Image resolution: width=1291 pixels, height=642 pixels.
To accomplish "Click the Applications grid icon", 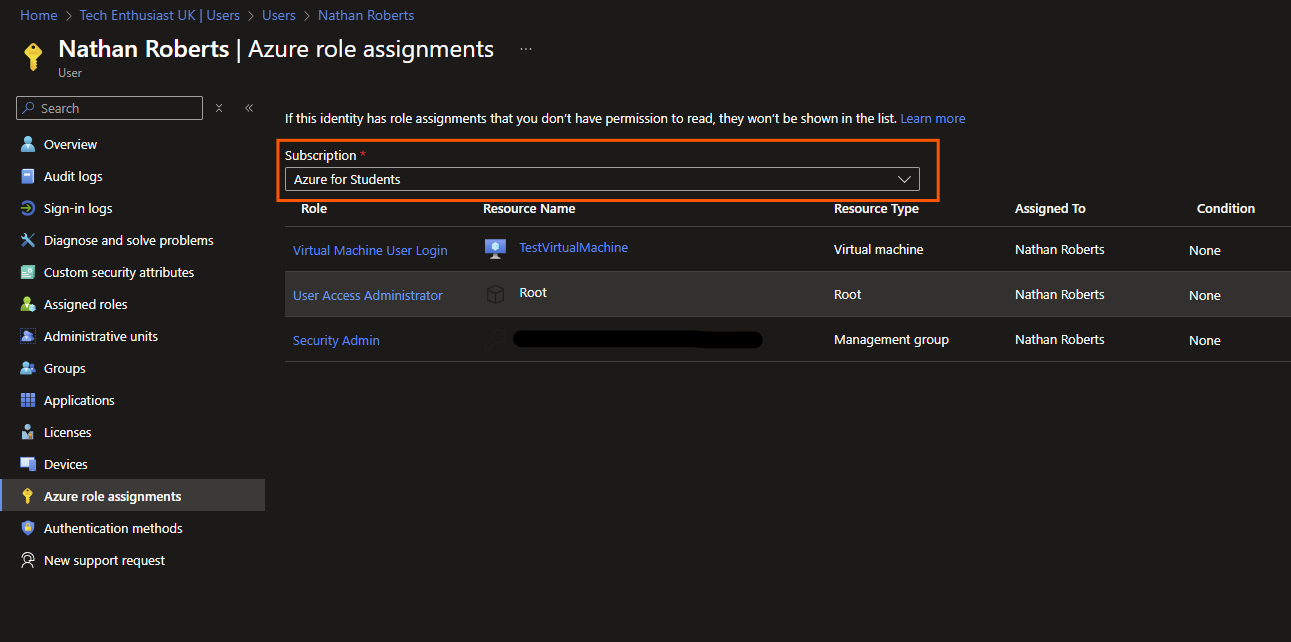I will coord(28,400).
